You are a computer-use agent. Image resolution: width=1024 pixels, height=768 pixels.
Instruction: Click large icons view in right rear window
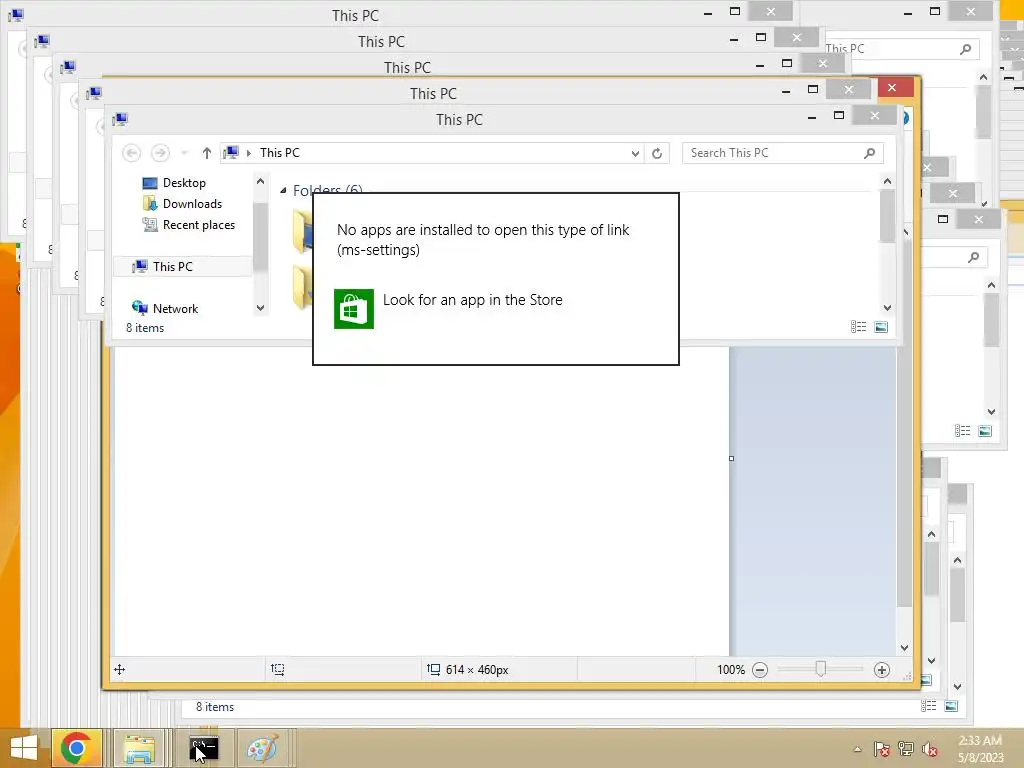tap(985, 430)
